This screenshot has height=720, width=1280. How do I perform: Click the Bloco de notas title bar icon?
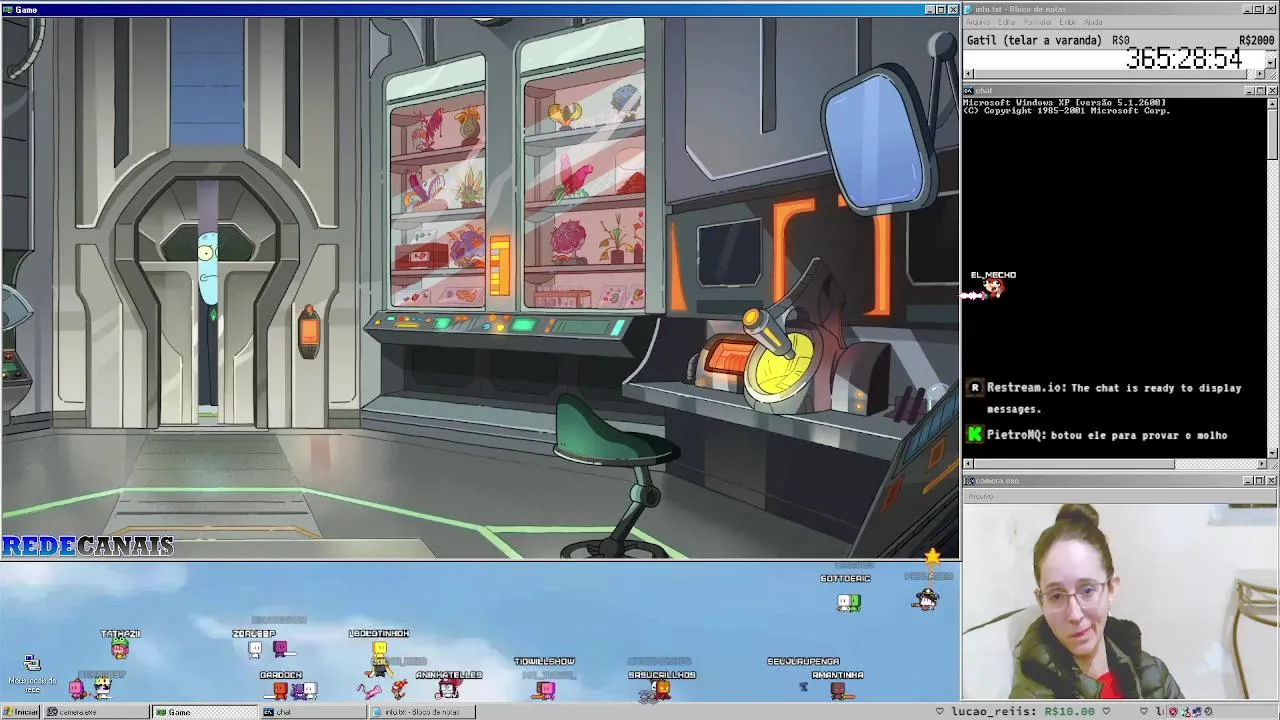pos(969,9)
